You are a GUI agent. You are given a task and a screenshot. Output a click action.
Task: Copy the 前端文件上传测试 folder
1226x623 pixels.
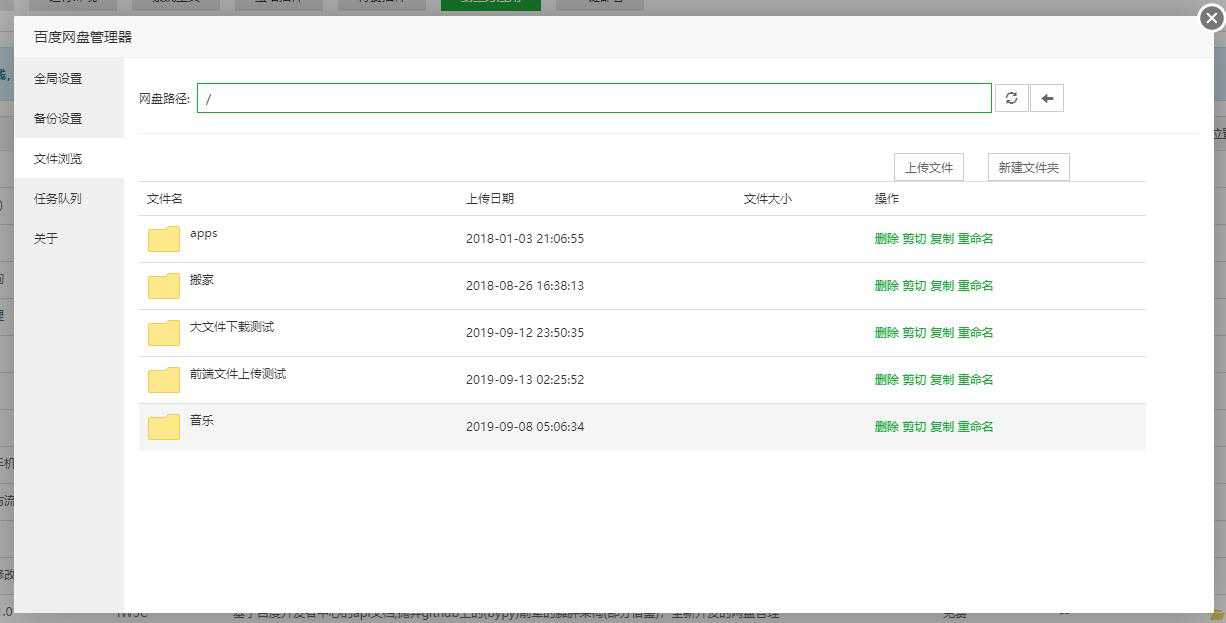(x=942, y=380)
